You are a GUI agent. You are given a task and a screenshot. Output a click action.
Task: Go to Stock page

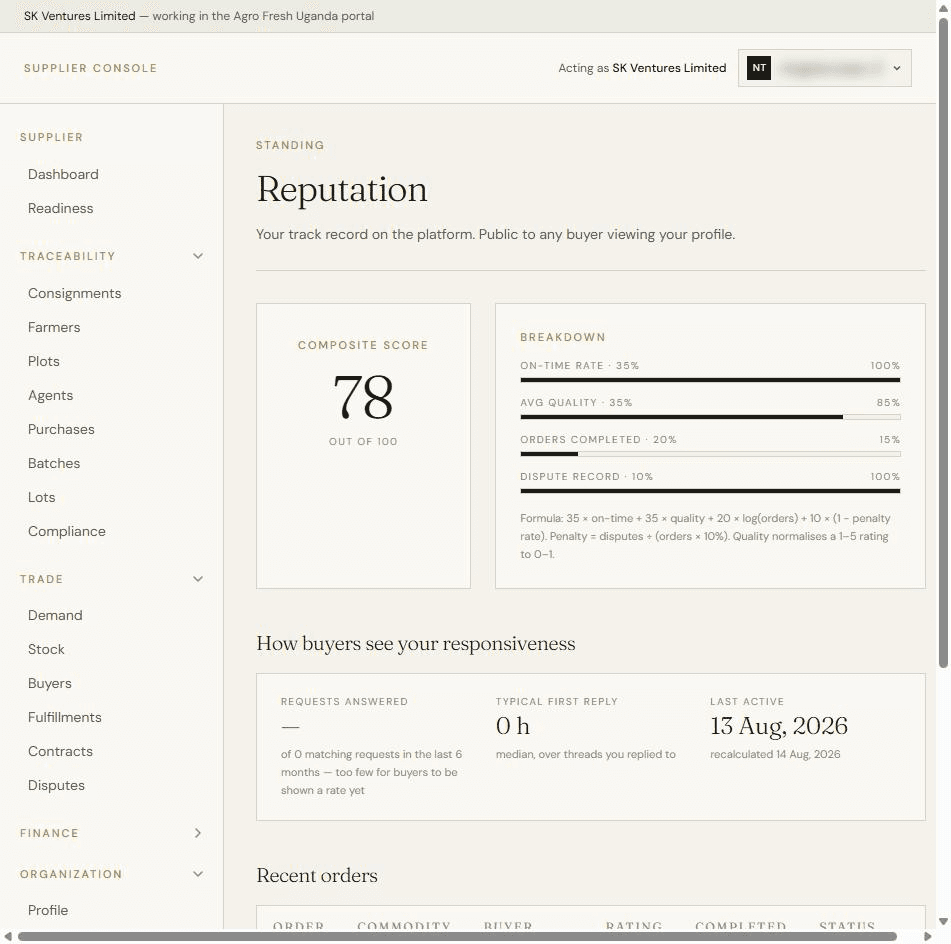[46, 649]
